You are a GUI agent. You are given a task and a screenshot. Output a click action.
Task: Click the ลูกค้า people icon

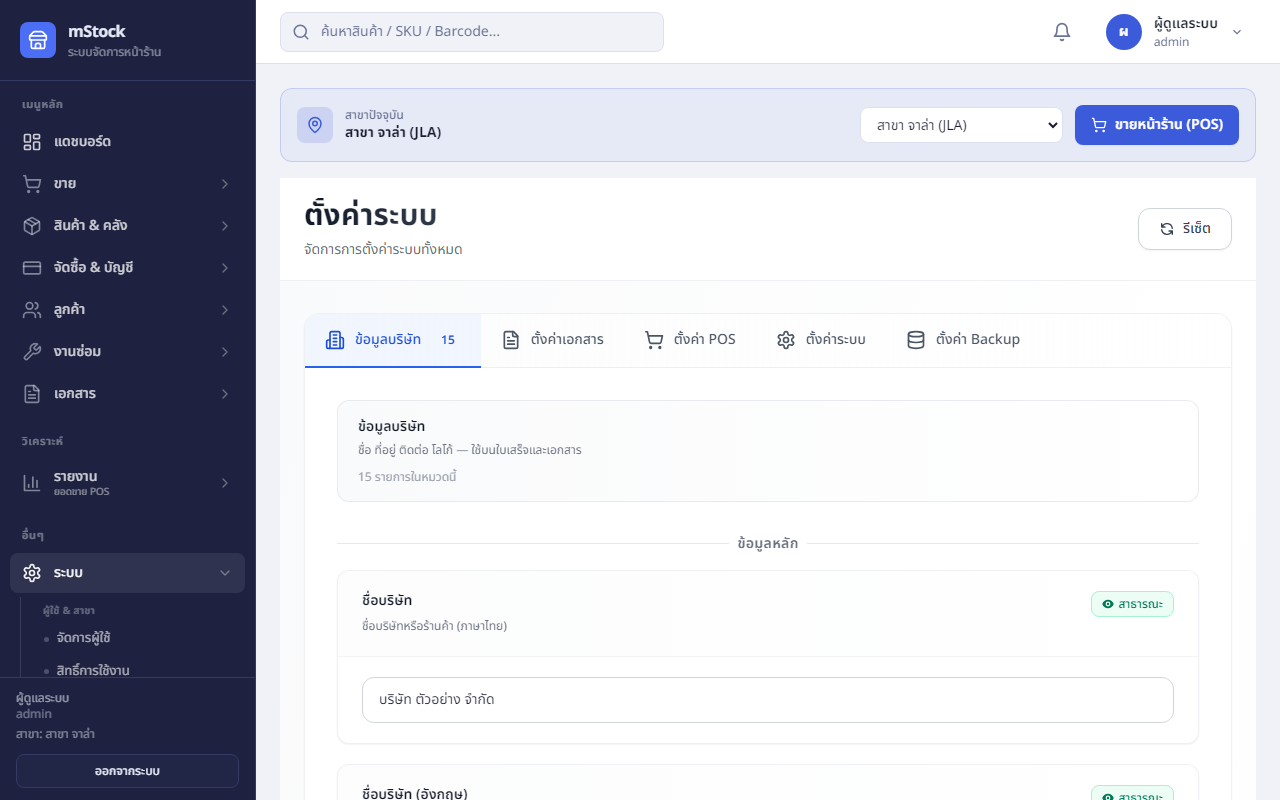(32, 310)
